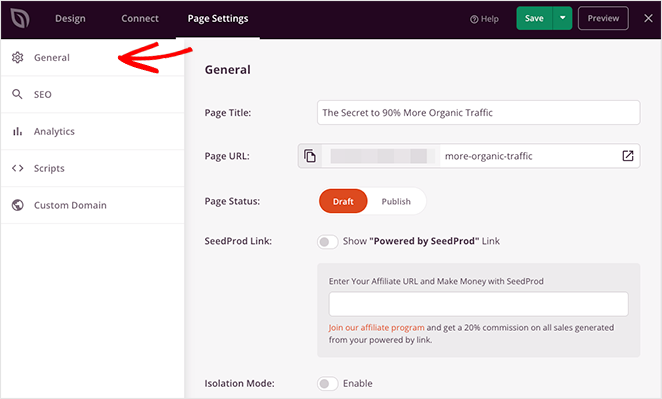The image size is (662, 399).
Task: Copy the page URL with the copy icon
Action: 310,156
